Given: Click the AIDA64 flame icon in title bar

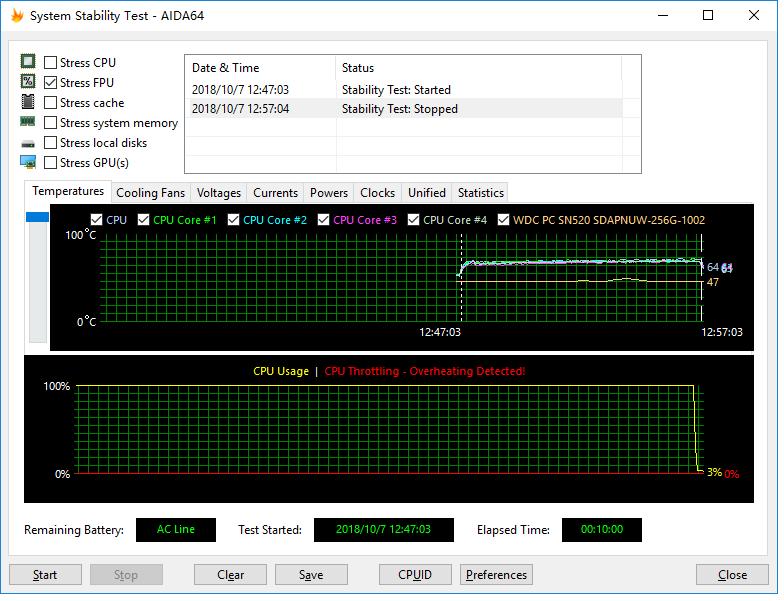Looking at the screenshot, I should coord(16,15).
